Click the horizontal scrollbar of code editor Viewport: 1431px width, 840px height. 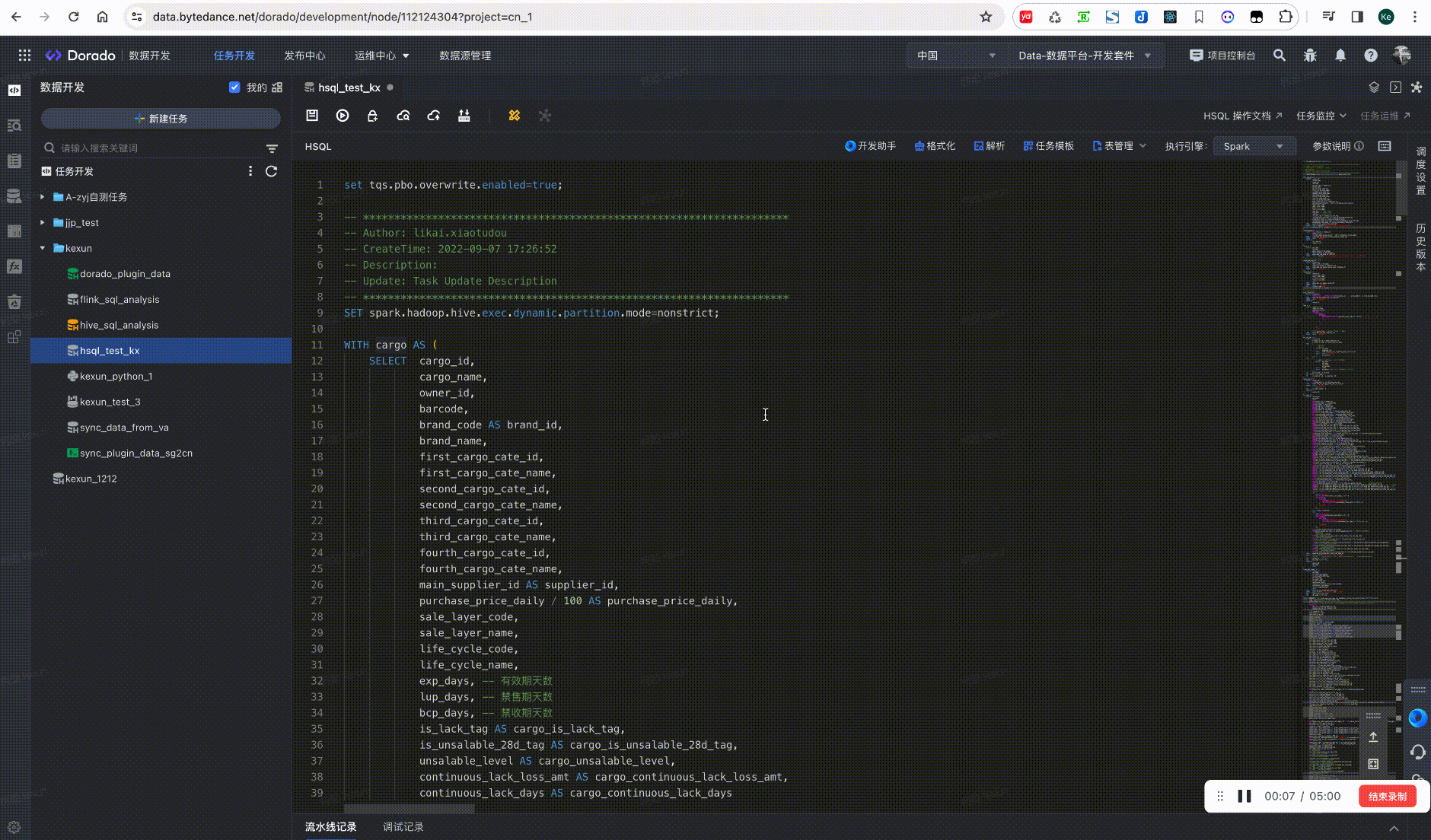[x=409, y=809]
